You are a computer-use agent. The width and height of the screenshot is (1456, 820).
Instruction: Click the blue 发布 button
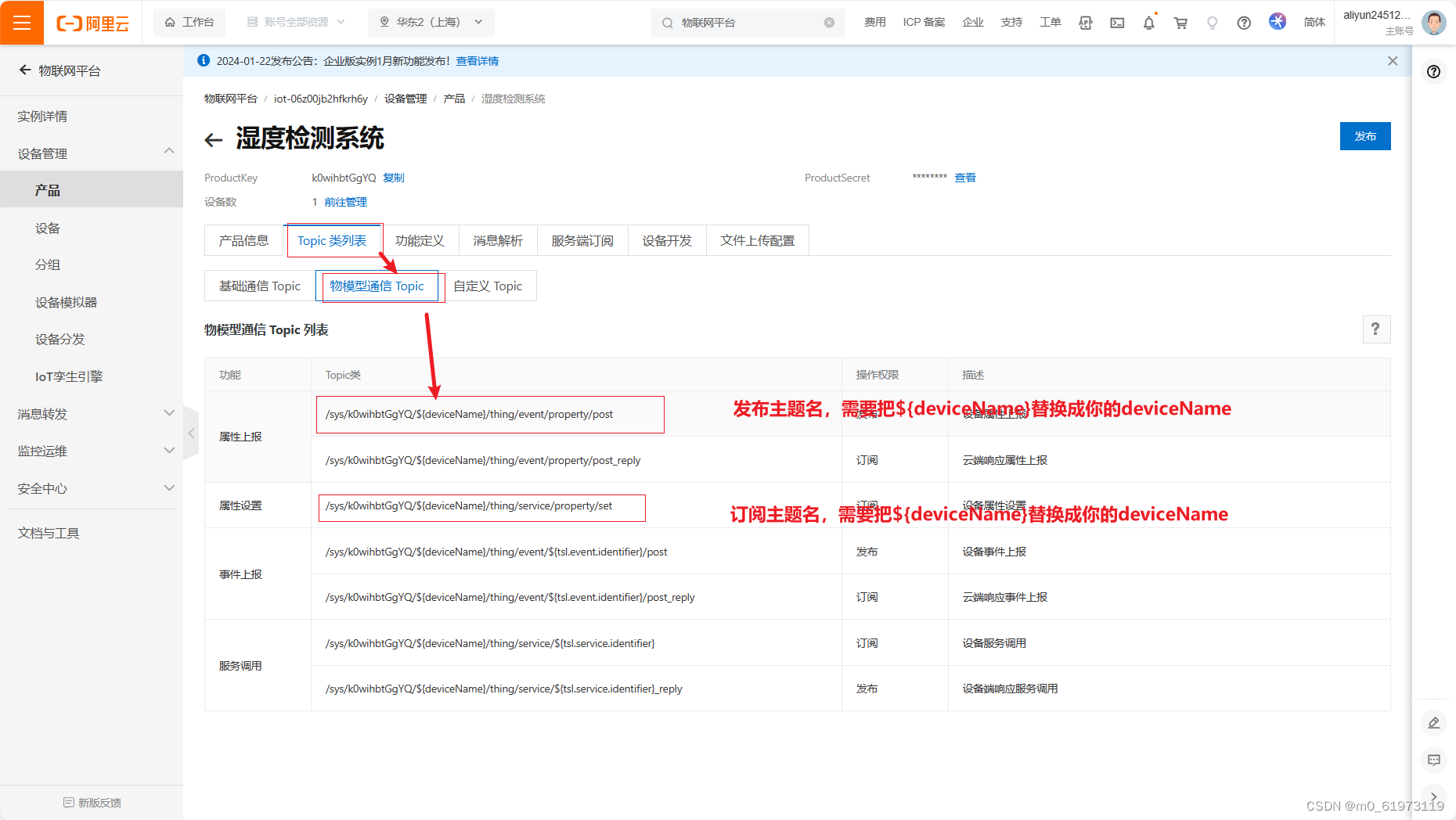(1365, 136)
